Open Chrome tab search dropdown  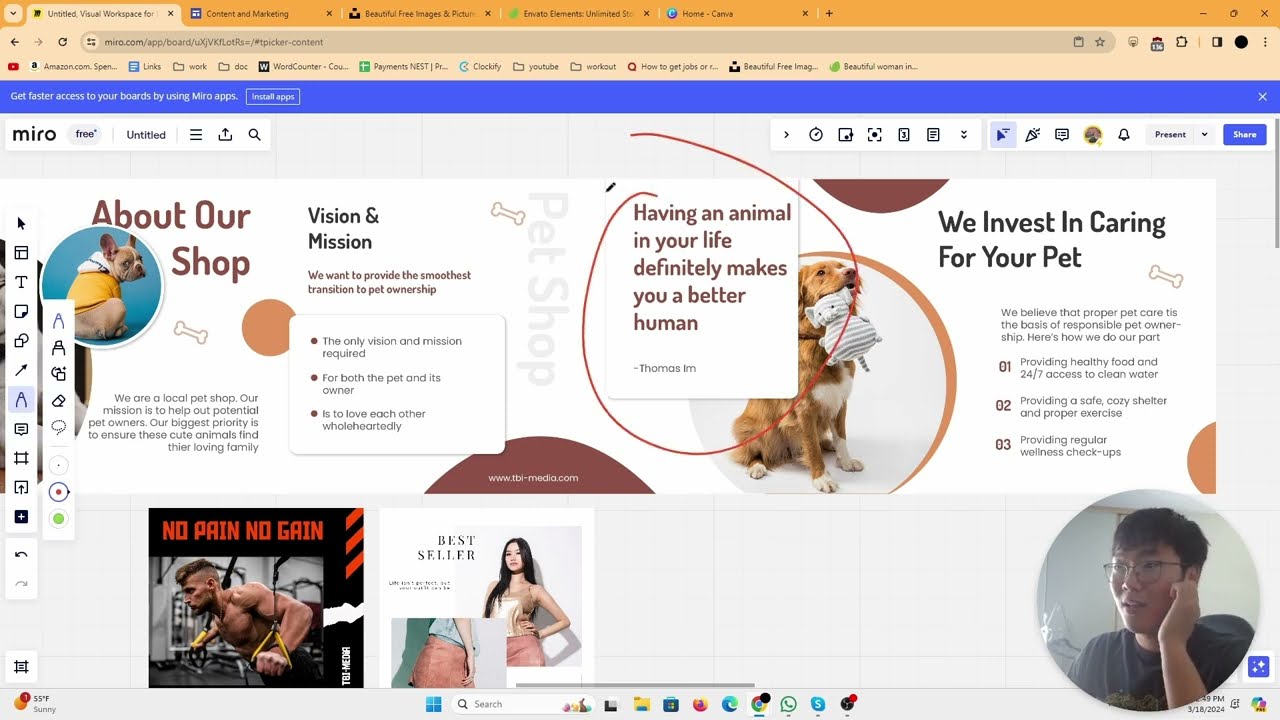(12, 14)
